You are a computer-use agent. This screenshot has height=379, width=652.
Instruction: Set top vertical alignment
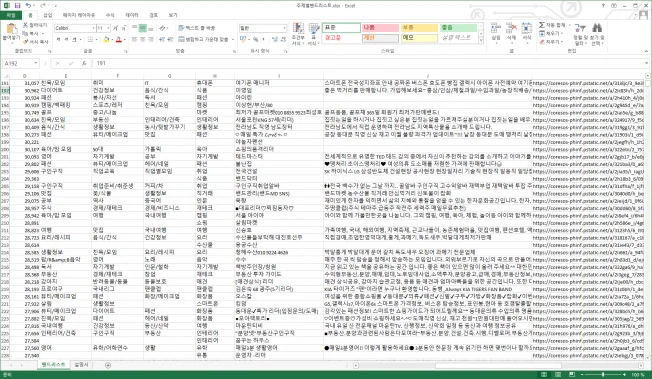click(134, 28)
